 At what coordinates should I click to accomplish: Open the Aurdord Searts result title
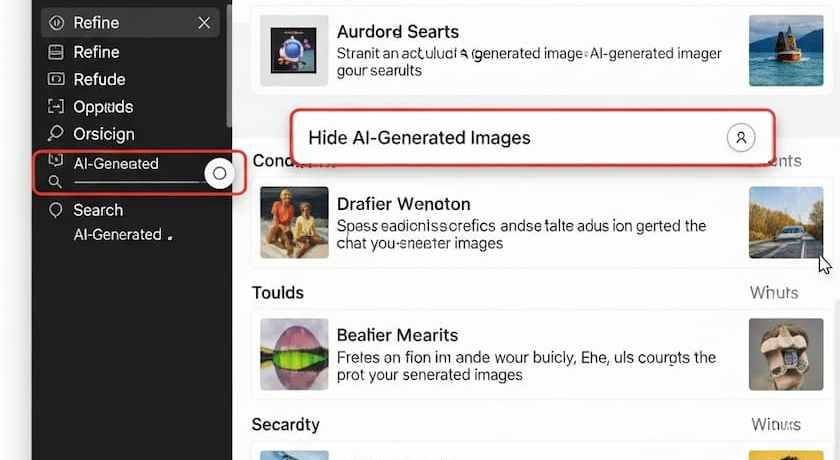(x=398, y=32)
